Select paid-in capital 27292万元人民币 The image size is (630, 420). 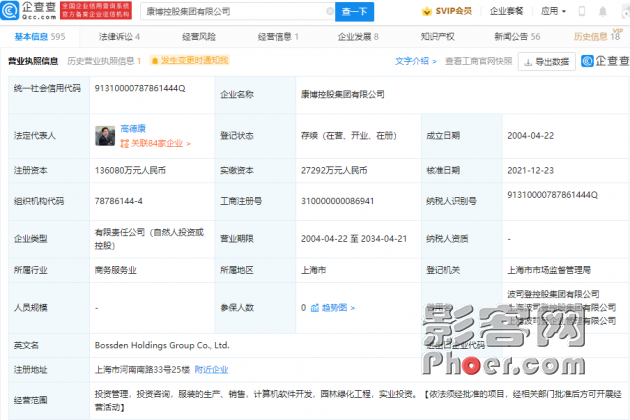[334, 170]
